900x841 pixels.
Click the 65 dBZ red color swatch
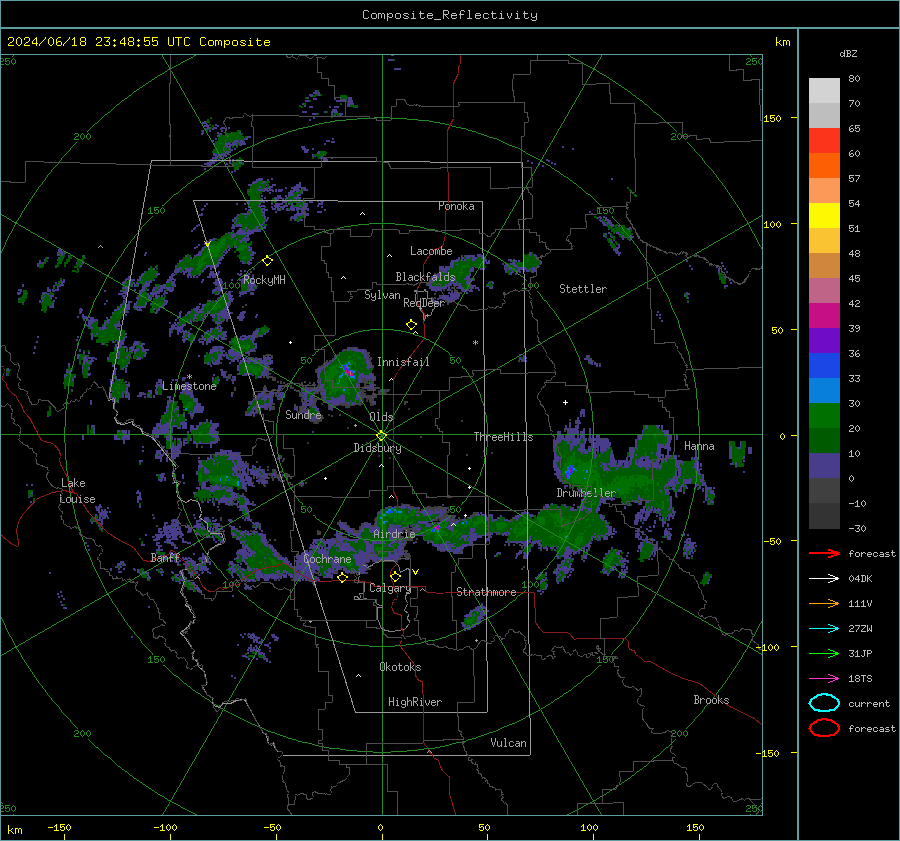[824, 140]
